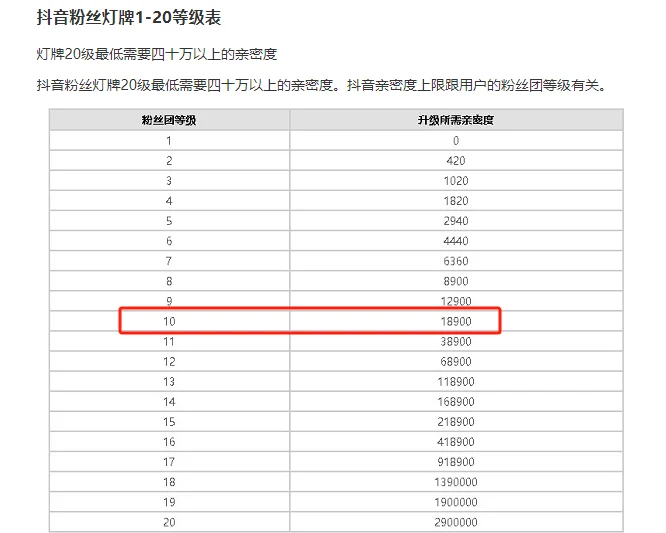Select the level cell 12
666x533 pixels.
tap(169, 362)
